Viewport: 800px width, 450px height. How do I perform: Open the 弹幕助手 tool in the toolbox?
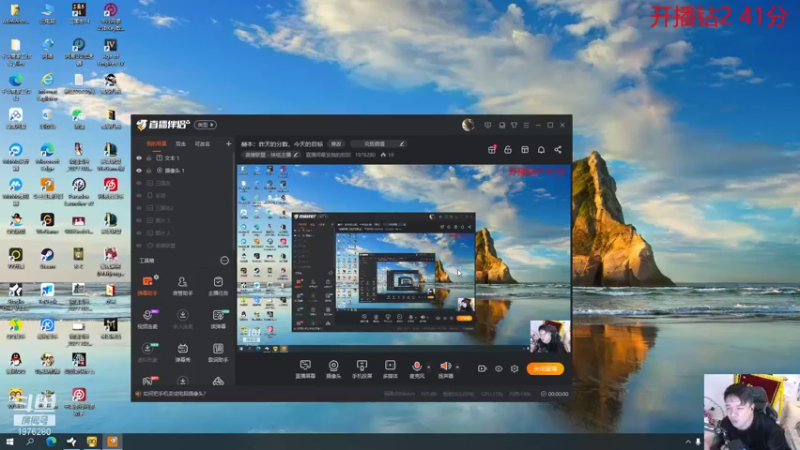point(147,285)
